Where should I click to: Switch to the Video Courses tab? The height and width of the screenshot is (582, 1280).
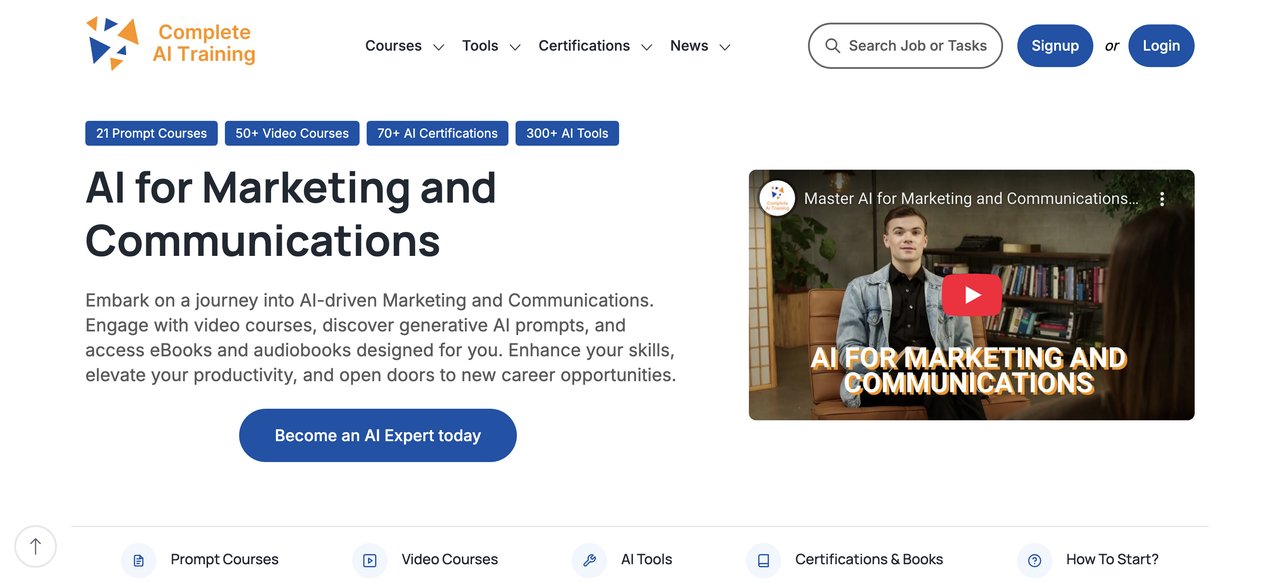425,560
